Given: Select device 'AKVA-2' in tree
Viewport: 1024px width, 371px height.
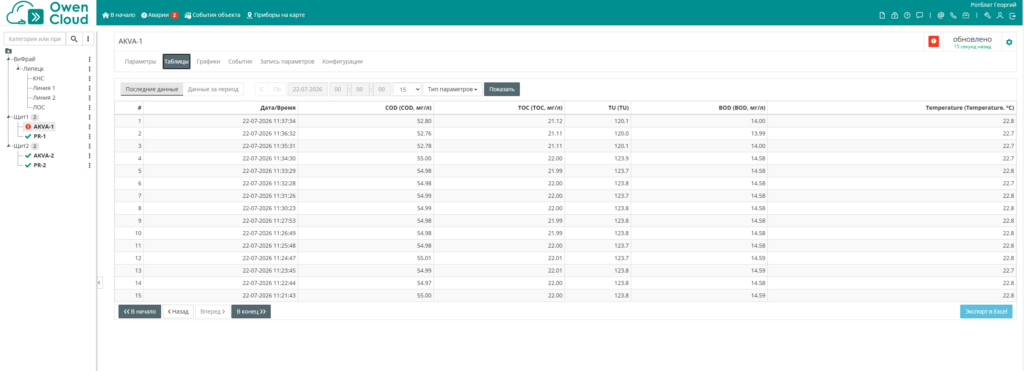Looking at the screenshot, I should (44, 155).
